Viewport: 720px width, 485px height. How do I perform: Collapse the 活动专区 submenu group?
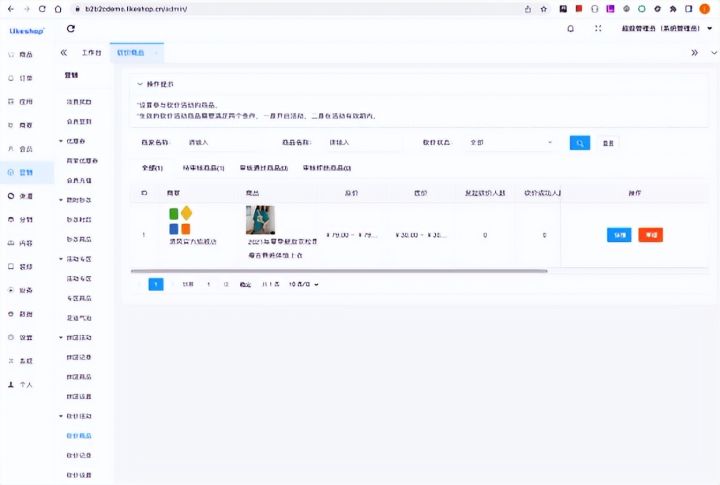tap(61, 259)
